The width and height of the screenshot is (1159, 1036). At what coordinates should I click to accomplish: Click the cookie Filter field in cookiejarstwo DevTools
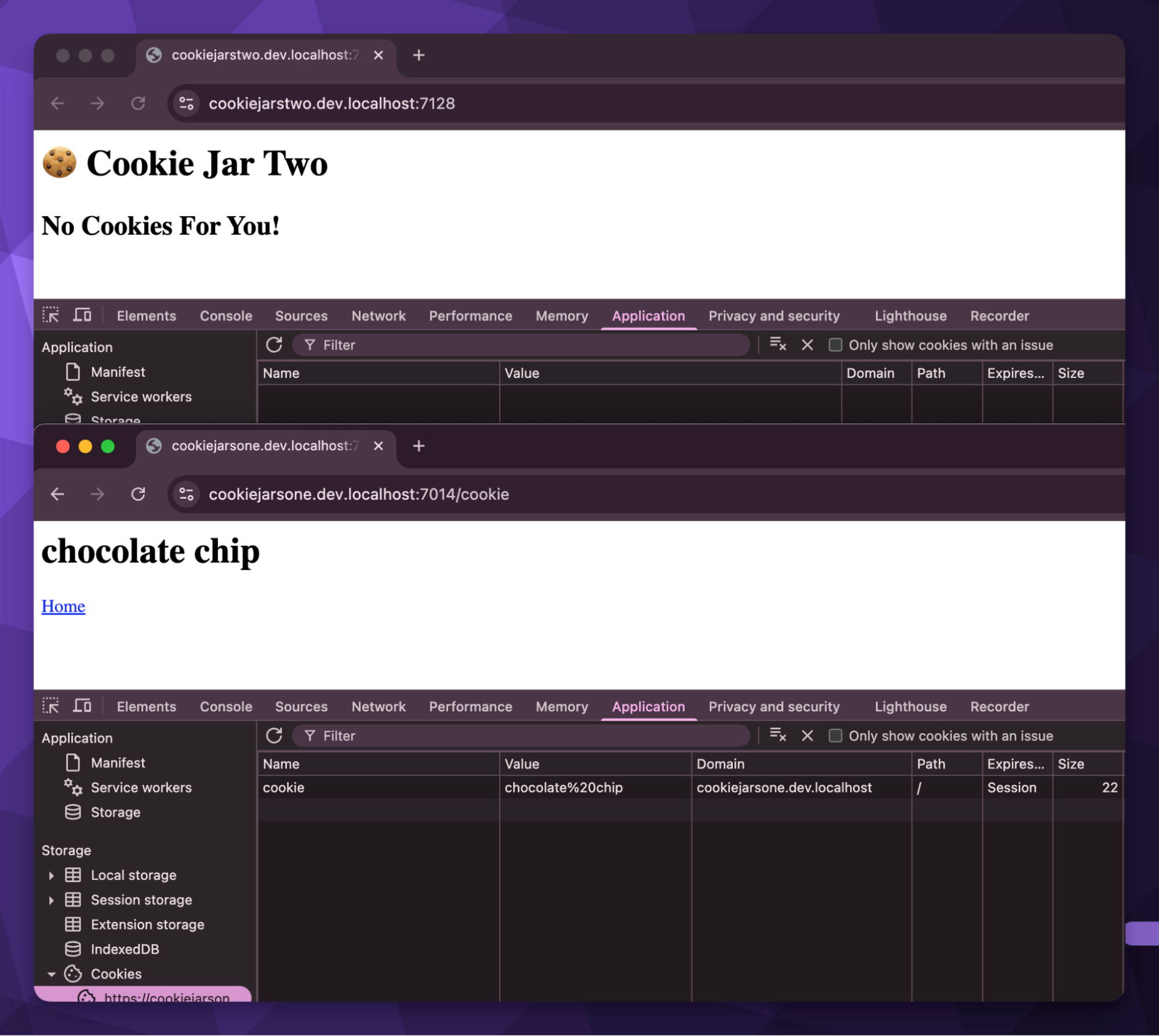pyautogui.click(x=521, y=345)
